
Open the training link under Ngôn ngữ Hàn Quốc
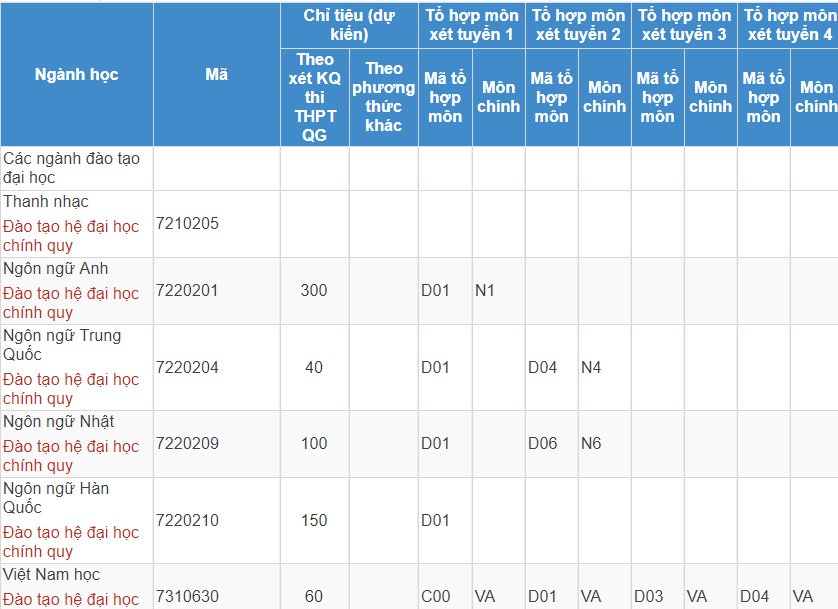71,542
